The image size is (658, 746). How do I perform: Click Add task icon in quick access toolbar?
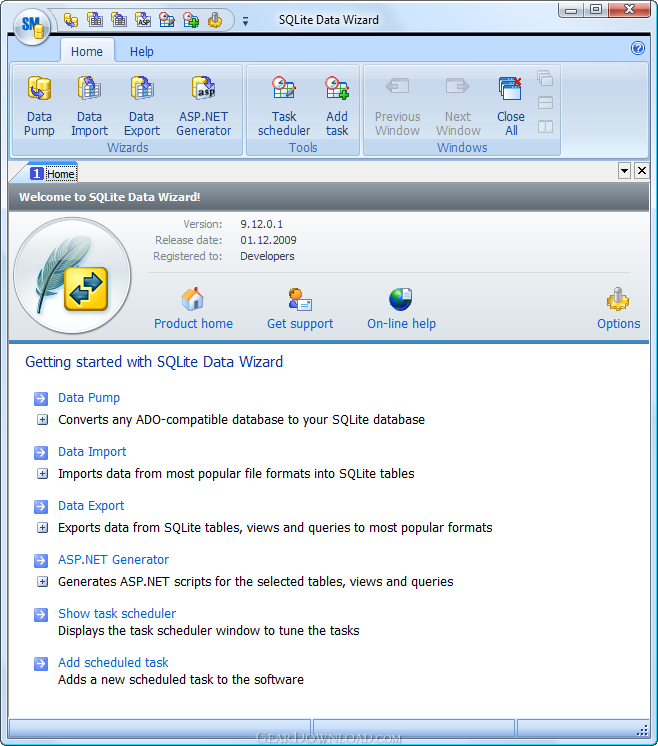click(x=191, y=20)
